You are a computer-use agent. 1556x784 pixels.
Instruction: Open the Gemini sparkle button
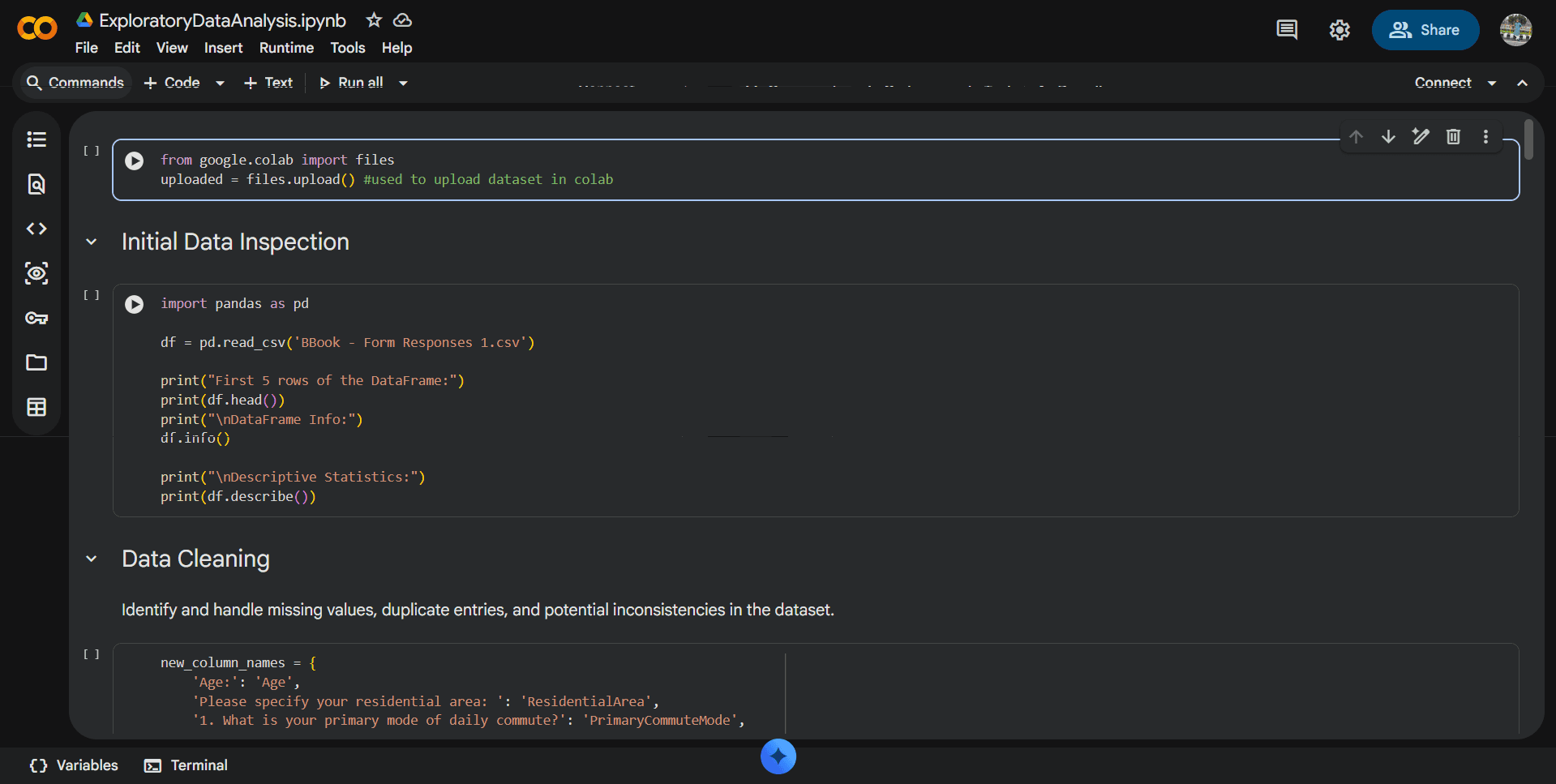point(778,756)
